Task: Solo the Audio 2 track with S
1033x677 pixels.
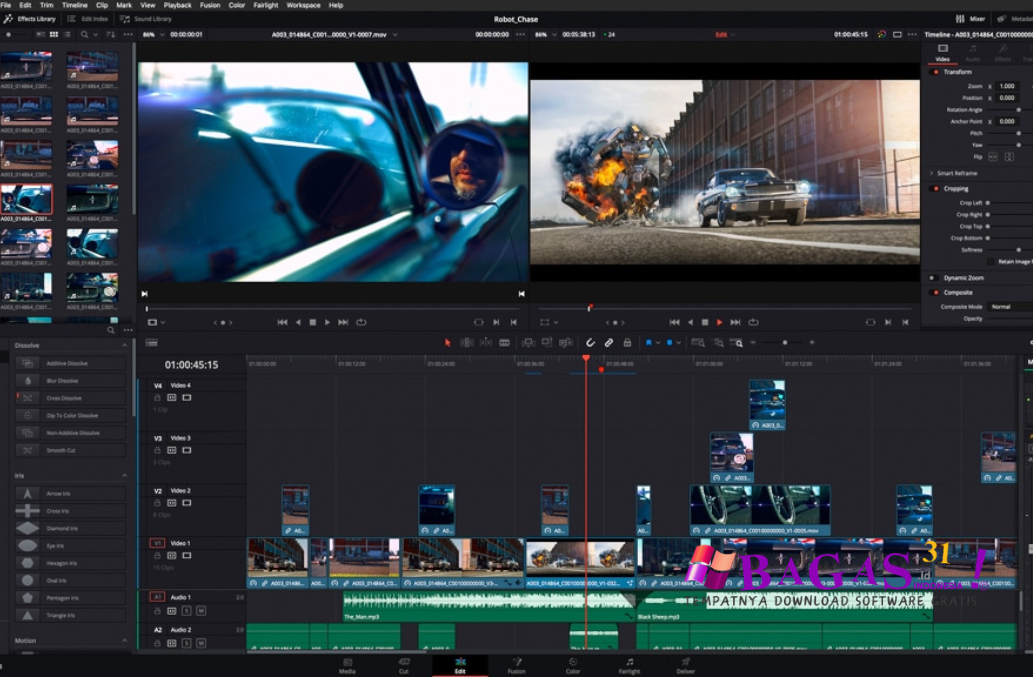Action: [x=186, y=643]
